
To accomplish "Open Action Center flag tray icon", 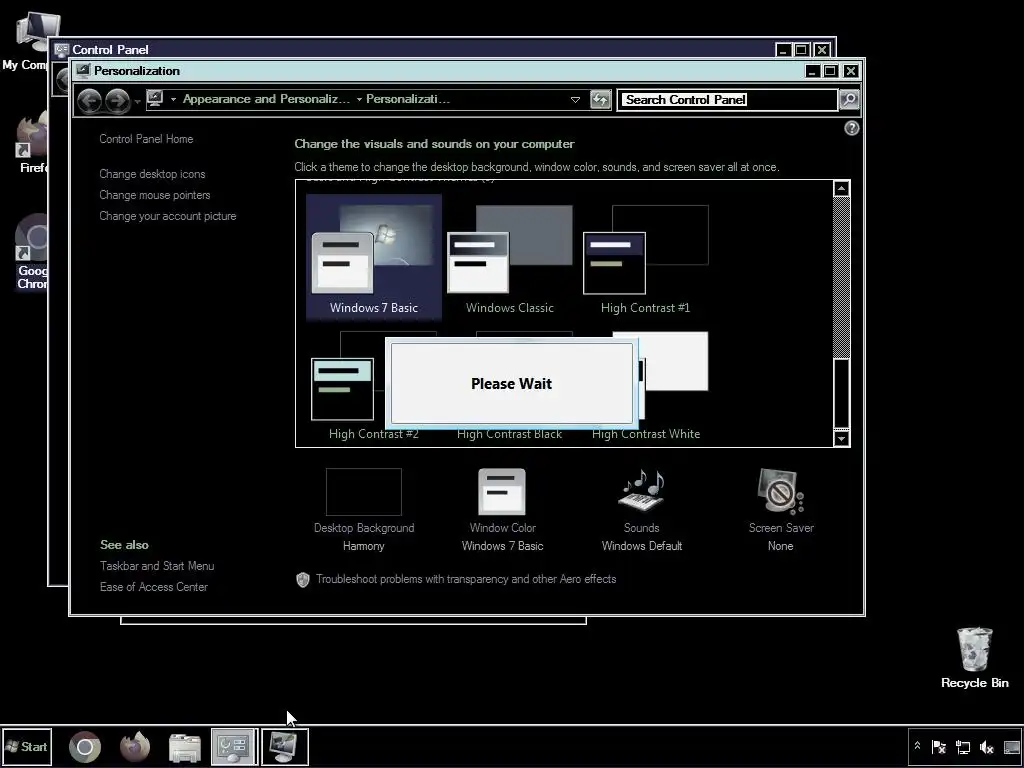I will pyautogui.click(x=938, y=746).
